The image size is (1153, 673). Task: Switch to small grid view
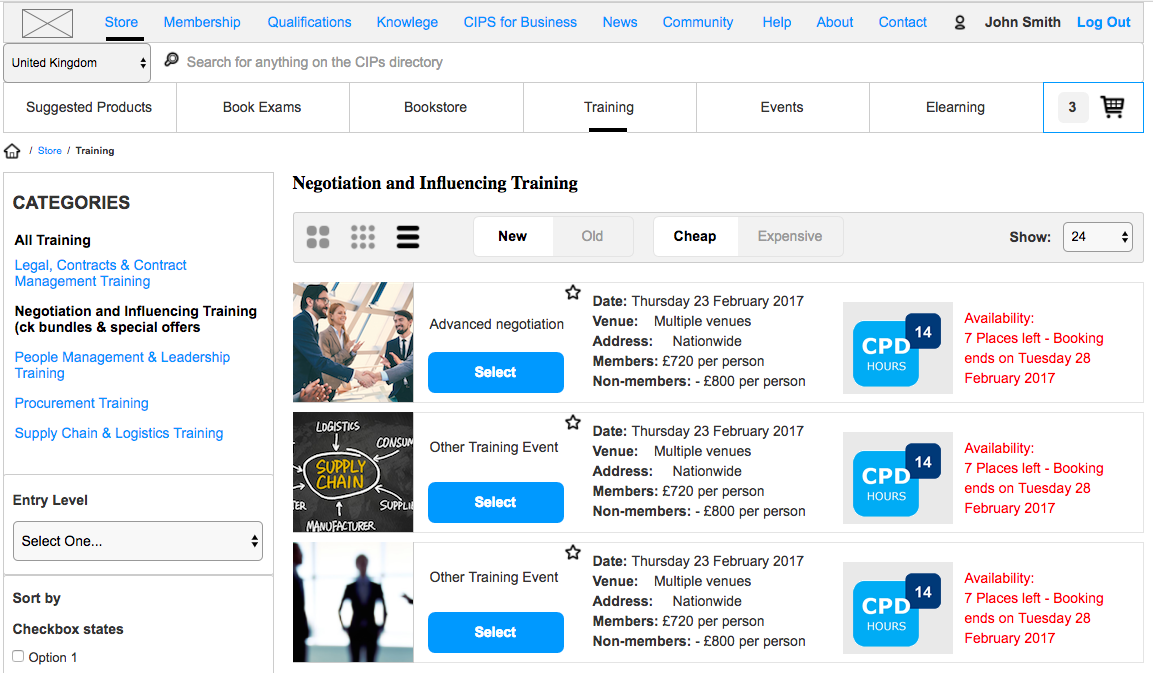click(x=363, y=237)
